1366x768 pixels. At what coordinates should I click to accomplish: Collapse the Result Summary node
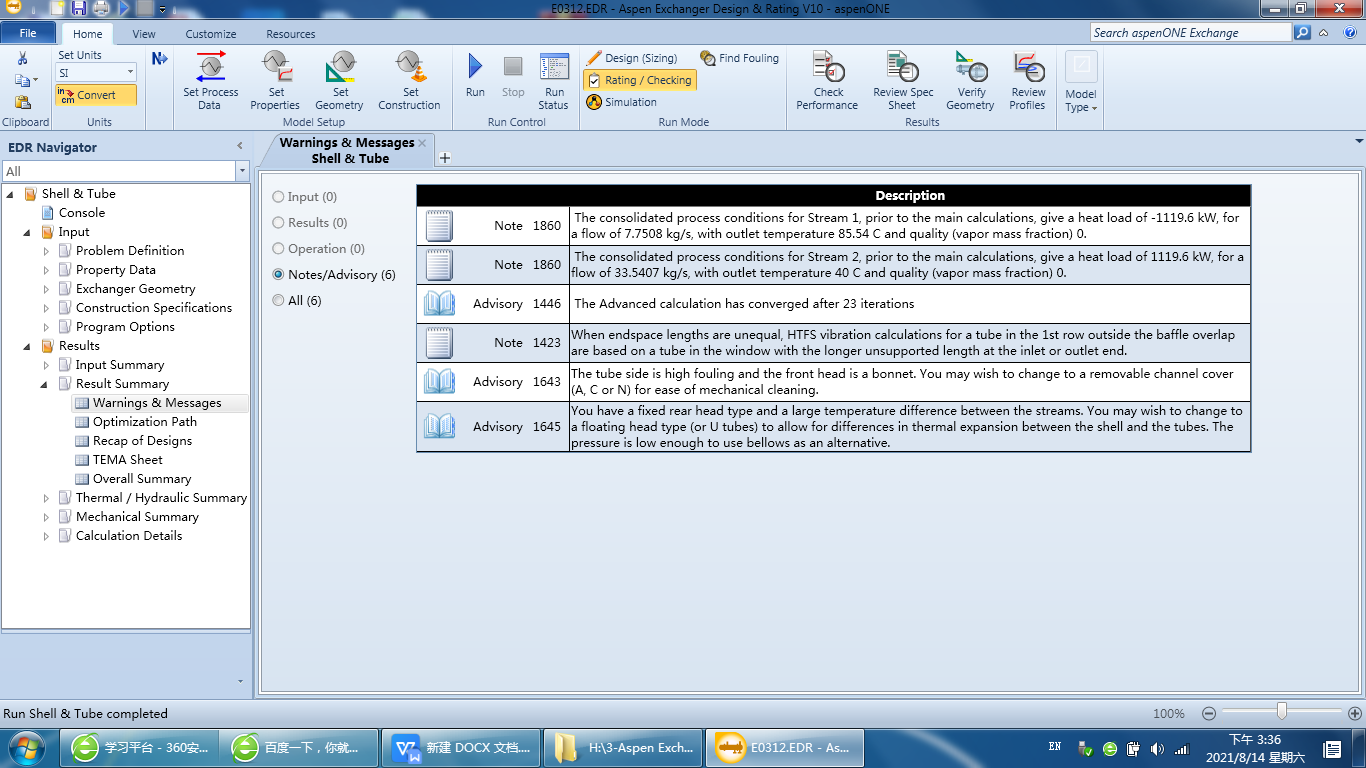pyautogui.click(x=46, y=384)
